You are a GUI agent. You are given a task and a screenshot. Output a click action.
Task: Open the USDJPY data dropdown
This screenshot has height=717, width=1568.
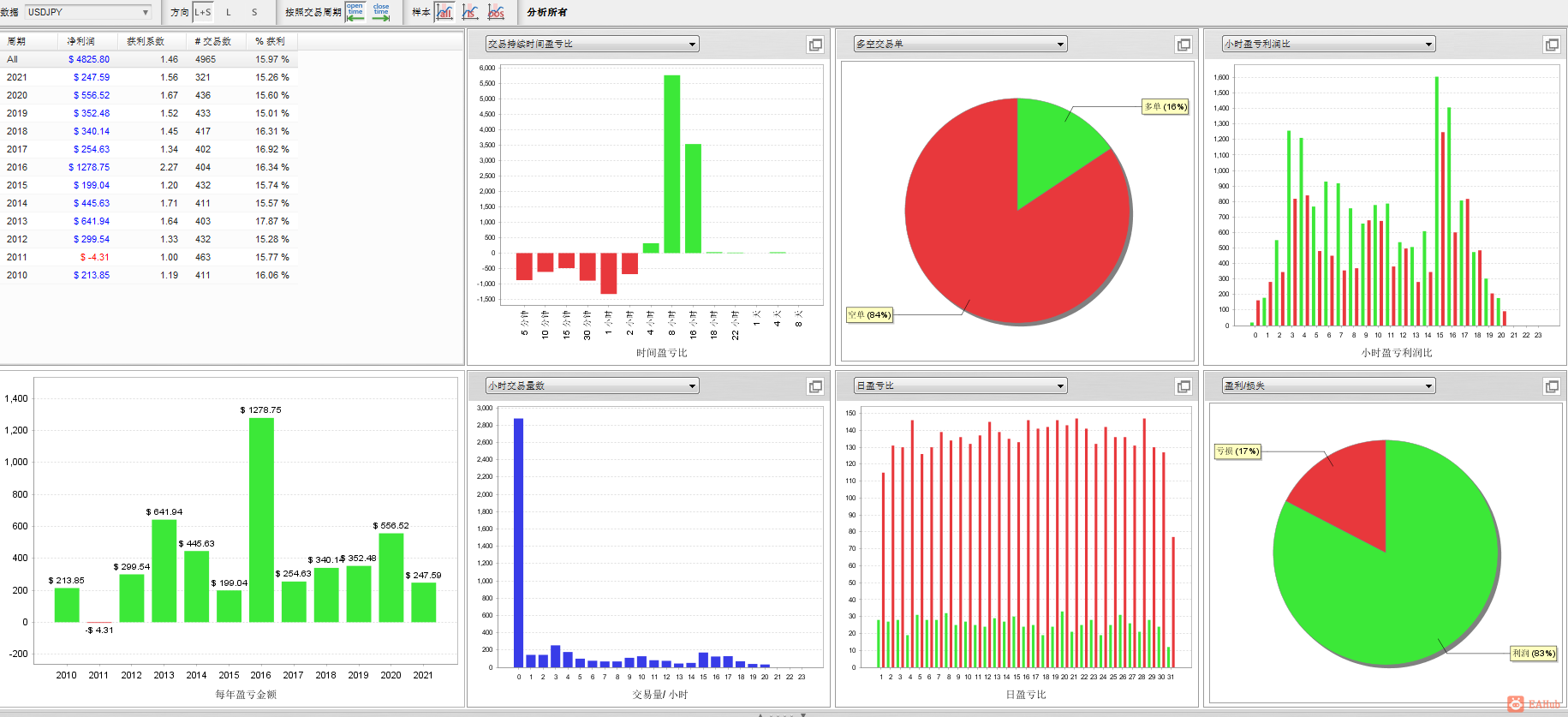pyautogui.click(x=88, y=12)
